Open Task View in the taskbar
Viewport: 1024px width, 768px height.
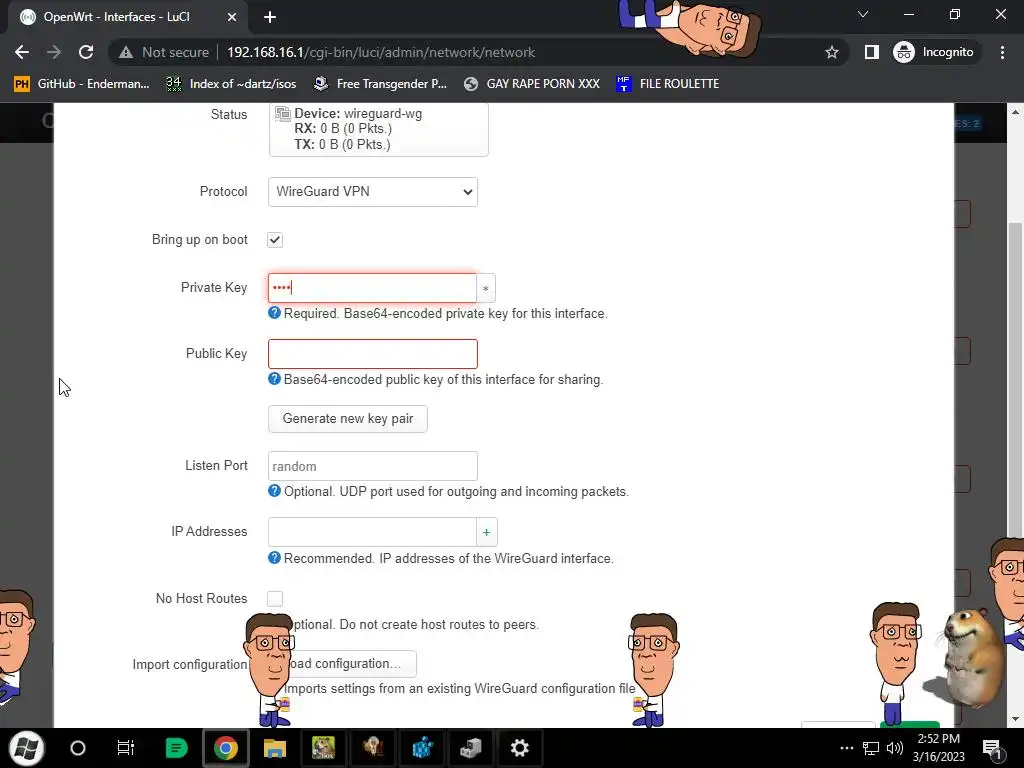click(x=125, y=748)
